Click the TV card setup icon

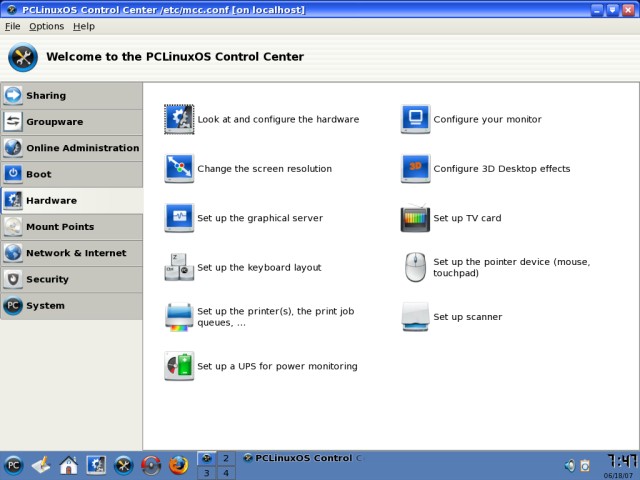tap(416, 218)
